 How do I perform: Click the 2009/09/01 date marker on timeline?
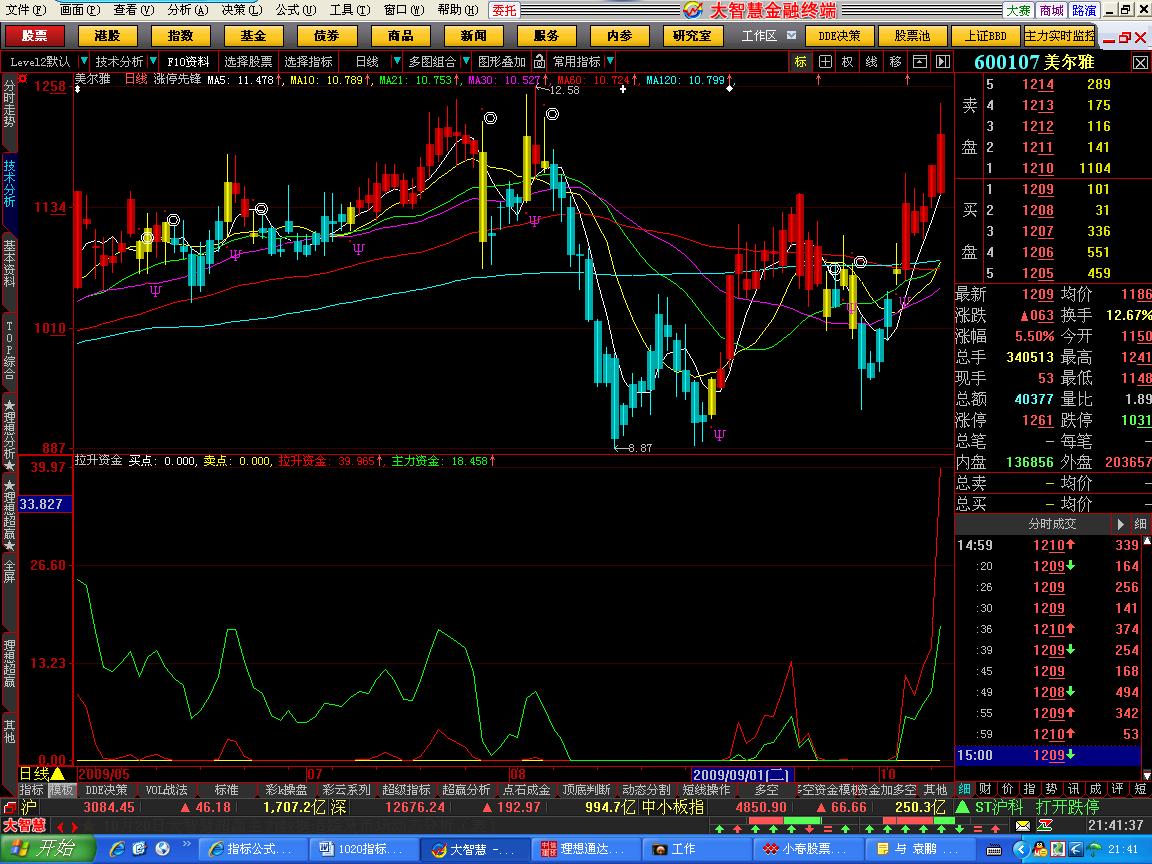point(742,774)
